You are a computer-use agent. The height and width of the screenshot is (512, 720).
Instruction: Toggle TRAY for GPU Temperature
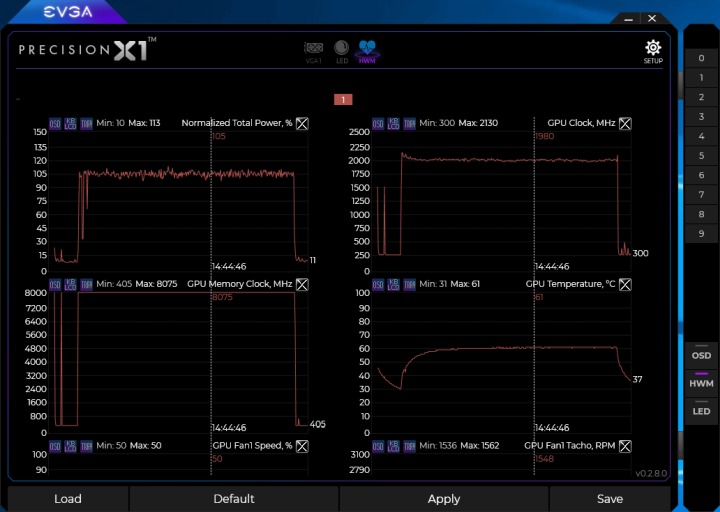point(409,285)
